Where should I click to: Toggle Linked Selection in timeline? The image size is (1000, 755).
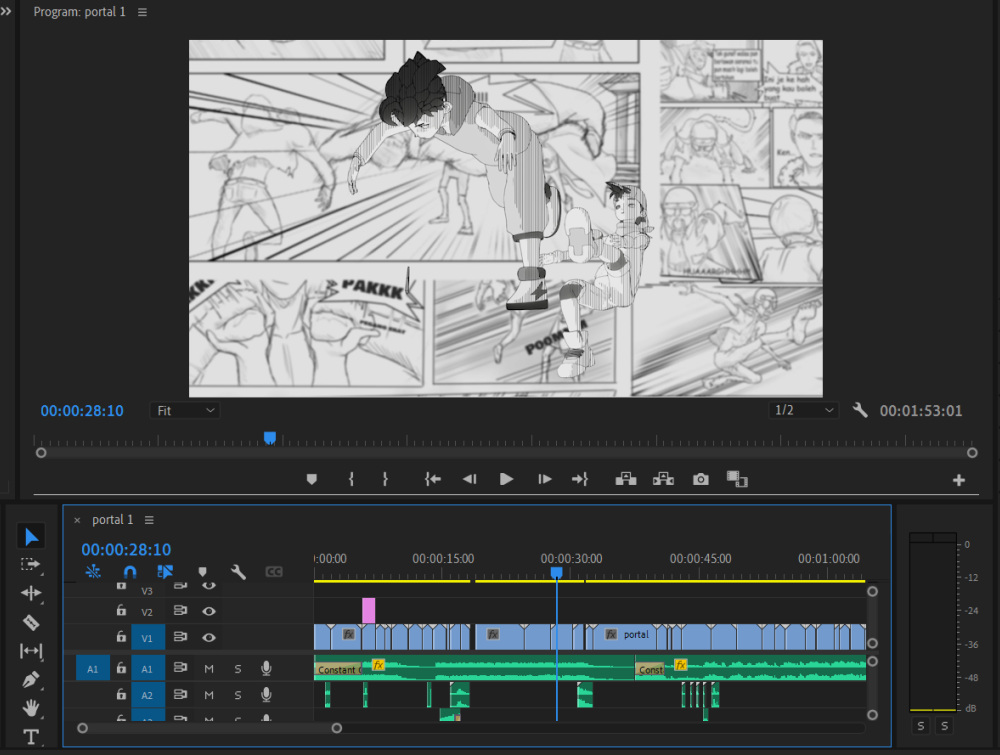tap(165, 572)
